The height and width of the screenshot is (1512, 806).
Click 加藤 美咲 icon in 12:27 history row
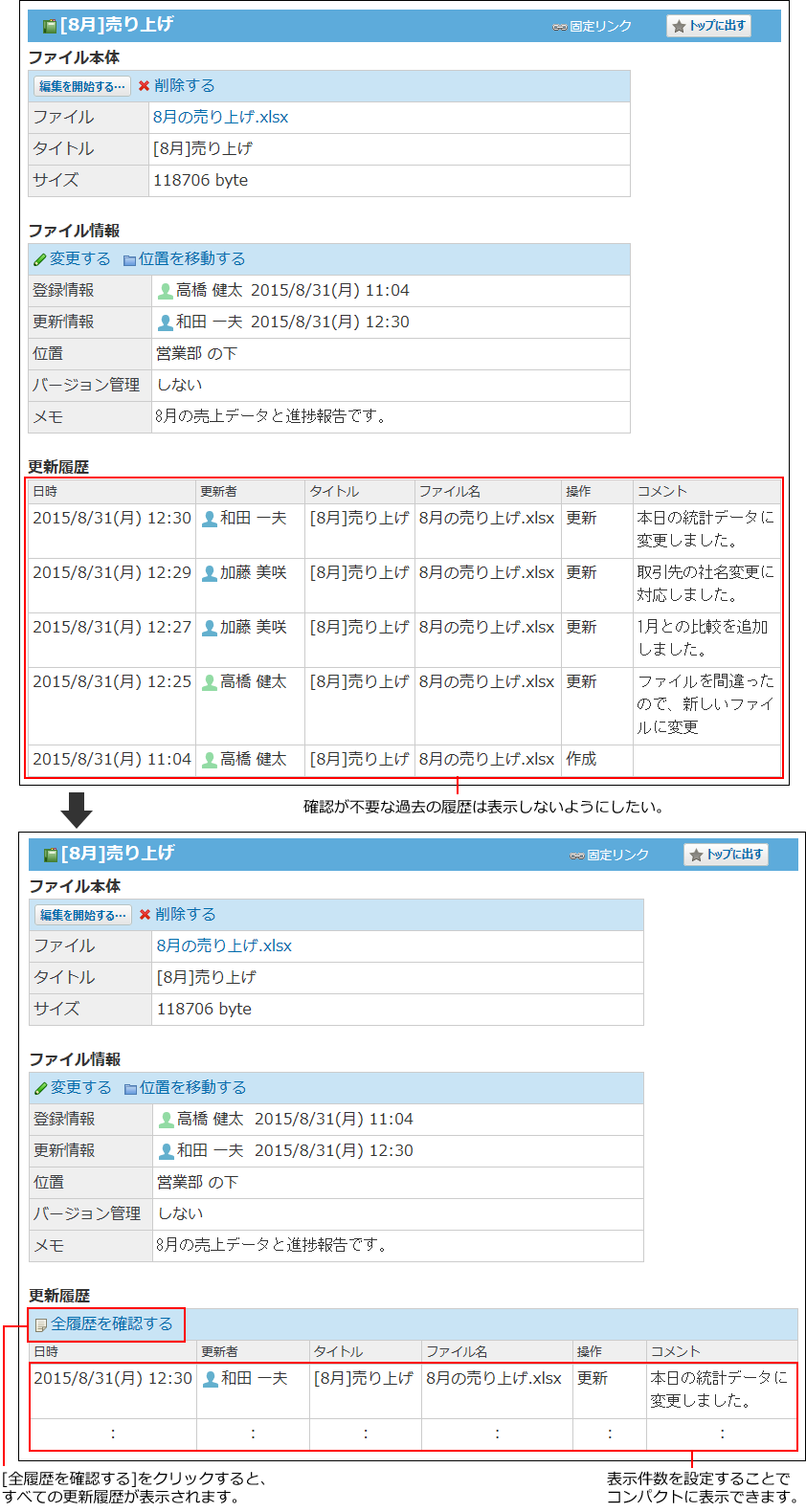(210, 628)
